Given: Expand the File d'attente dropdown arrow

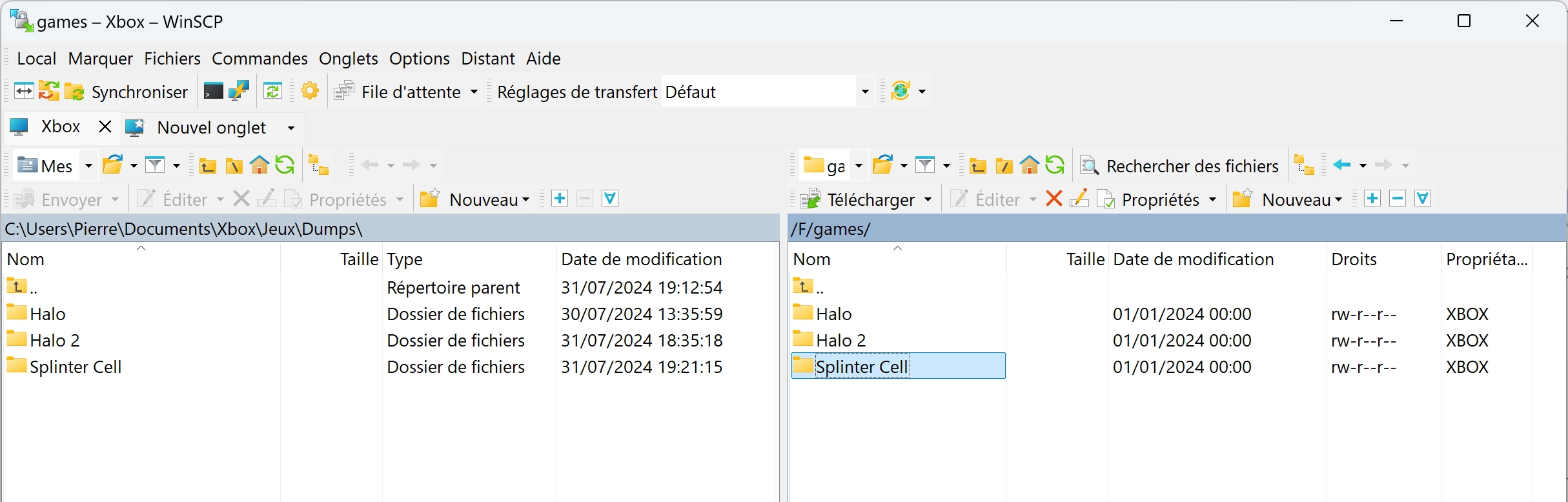Looking at the screenshot, I should (474, 92).
